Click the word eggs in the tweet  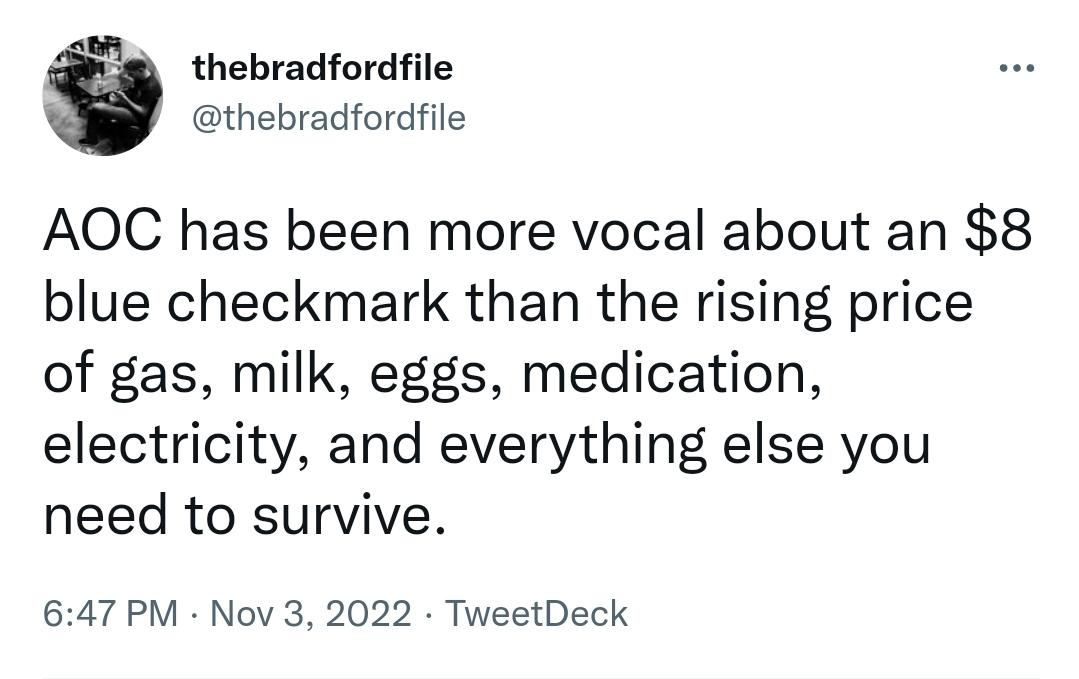[428, 378]
